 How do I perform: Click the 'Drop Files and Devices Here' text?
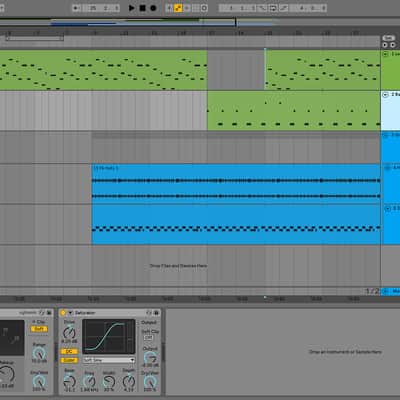coord(178,266)
